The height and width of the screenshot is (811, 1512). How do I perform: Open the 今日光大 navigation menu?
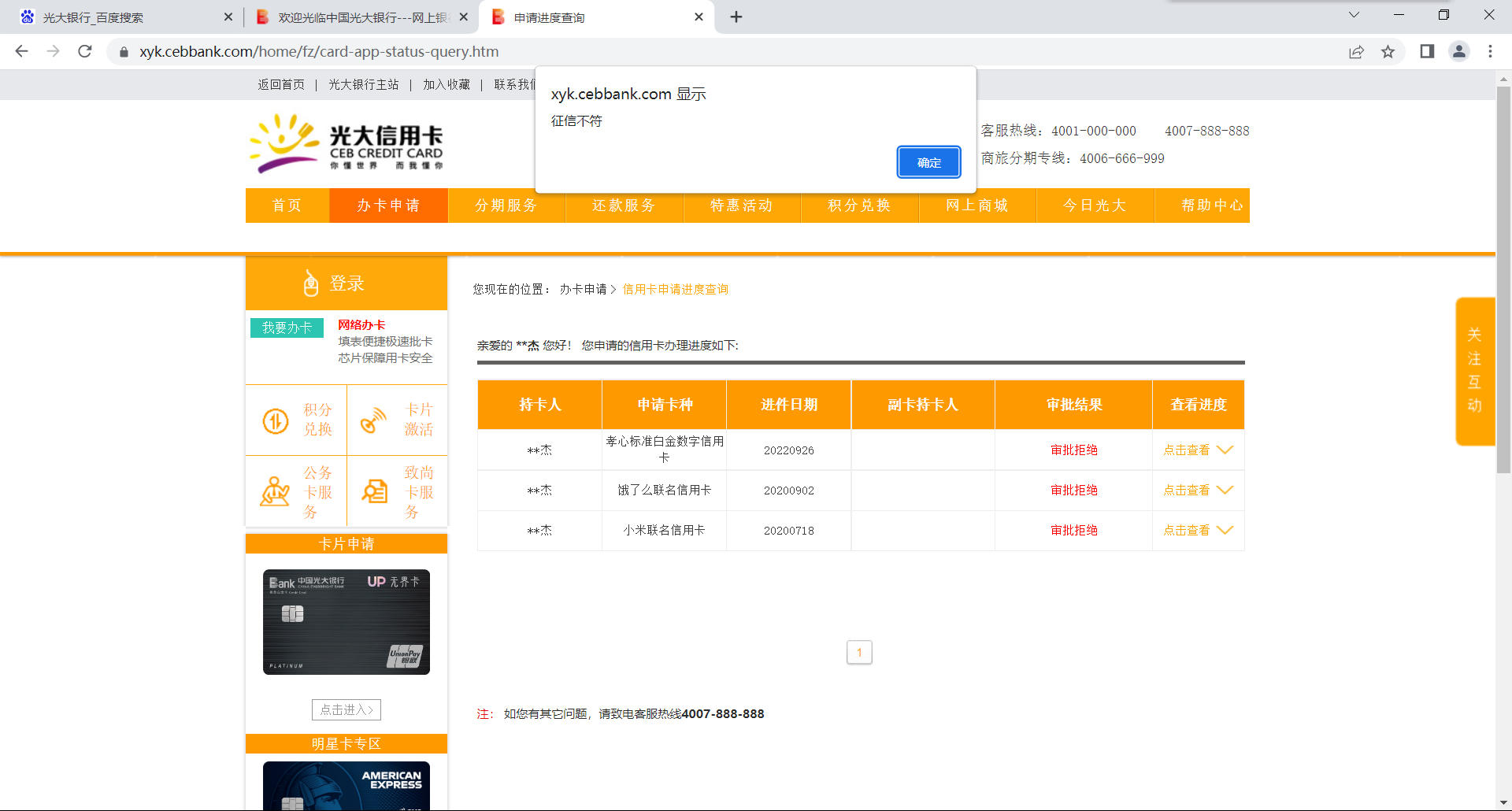[x=1095, y=206]
